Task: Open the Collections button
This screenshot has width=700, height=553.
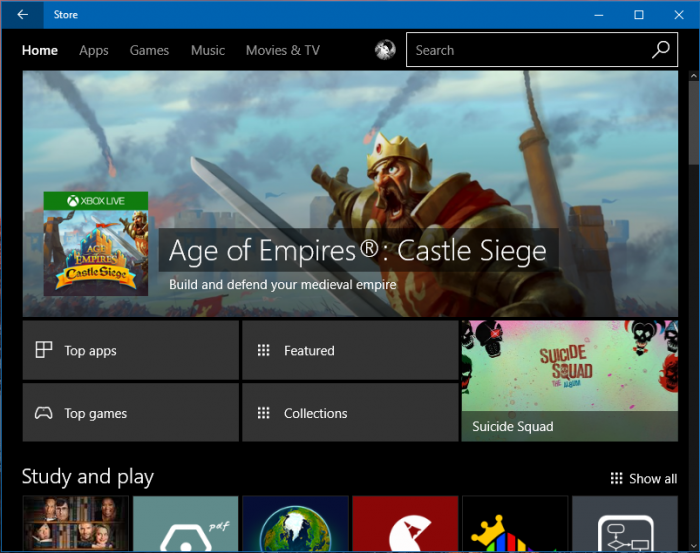Action: [x=350, y=412]
